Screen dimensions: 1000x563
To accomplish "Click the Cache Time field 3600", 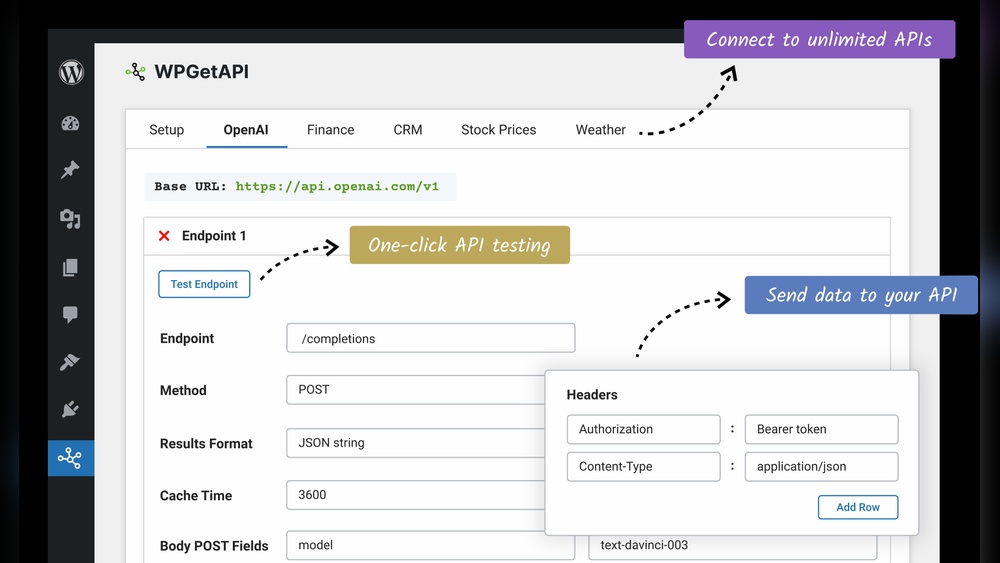I will coord(415,495).
